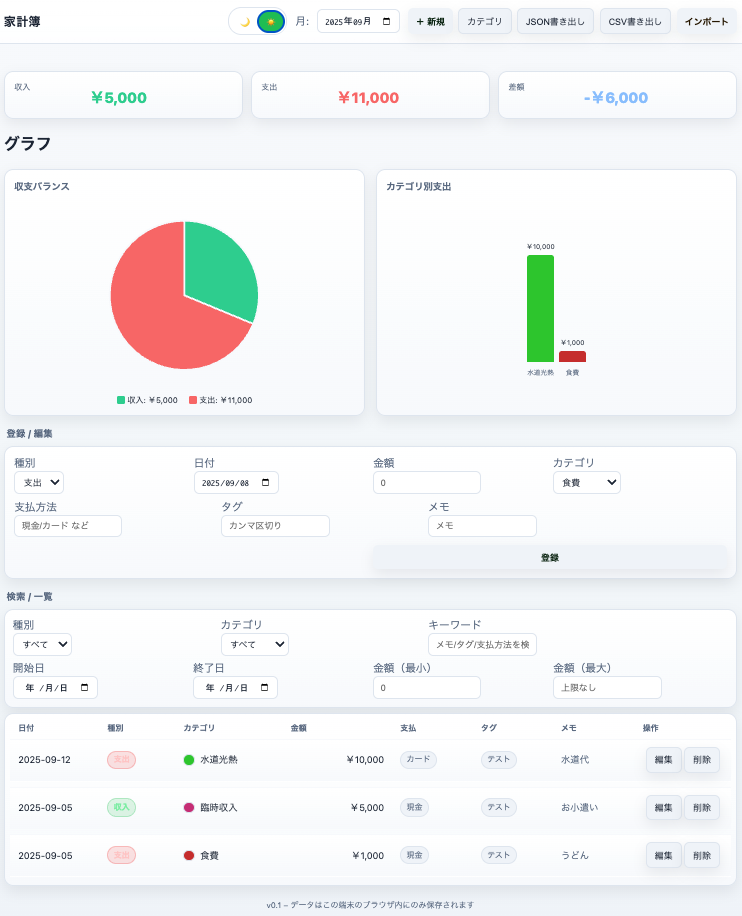The image size is (742, 916).
Task: Click the 開始日 date field
Action: coord(56,688)
